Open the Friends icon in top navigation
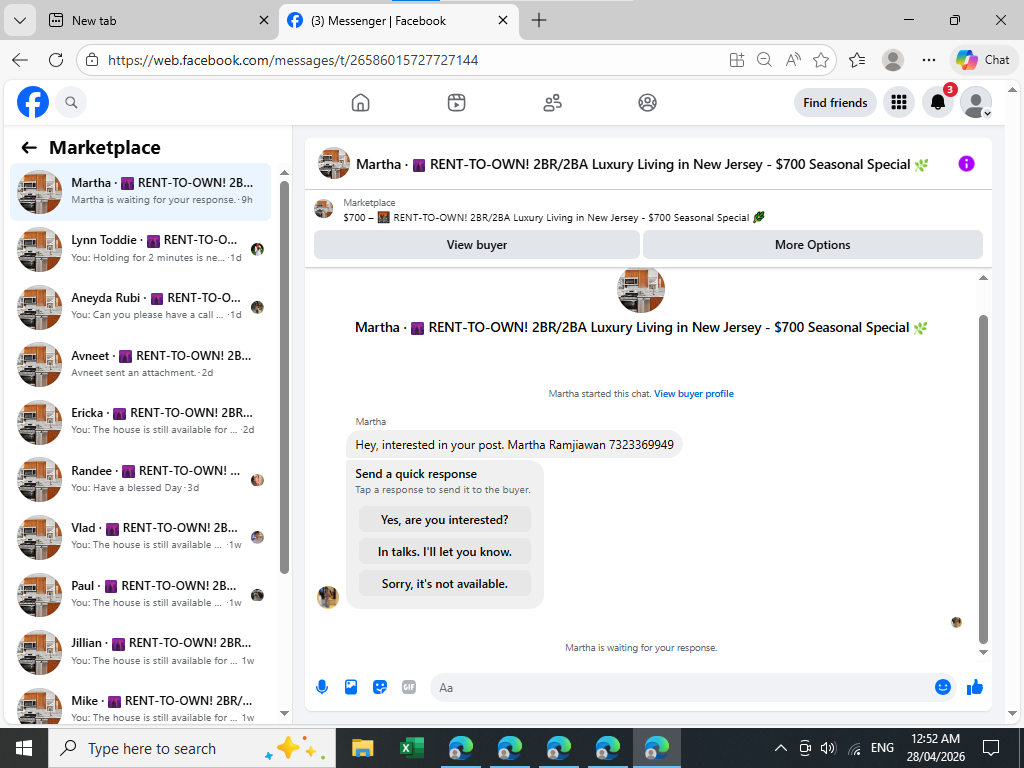The image size is (1024, 768). tap(552, 103)
